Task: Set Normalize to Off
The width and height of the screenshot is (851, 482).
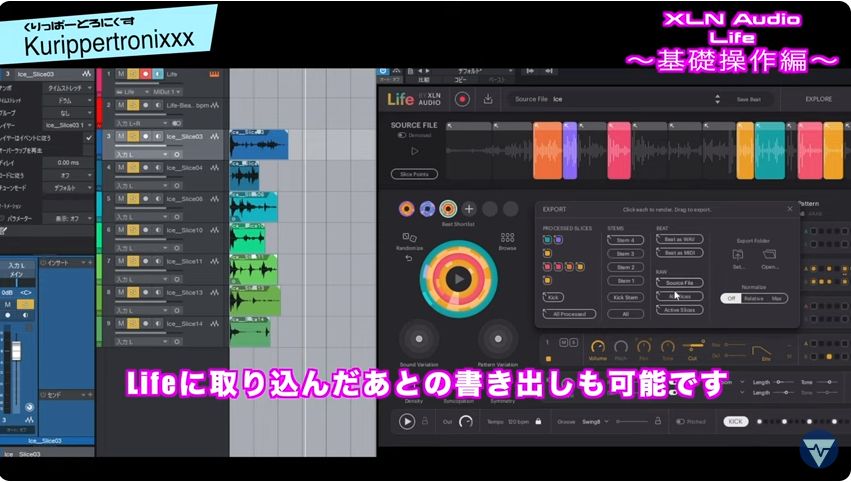Action: (731, 299)
